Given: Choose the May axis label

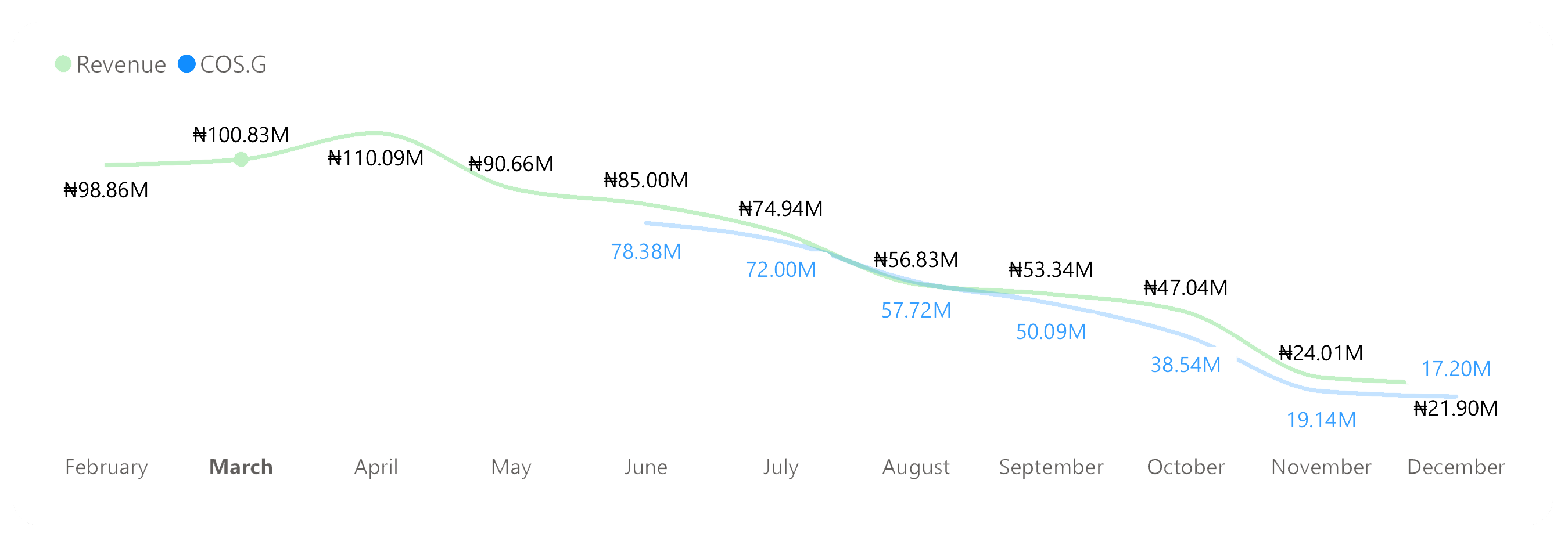Looking at the screenshot, I should coord(511,467).
